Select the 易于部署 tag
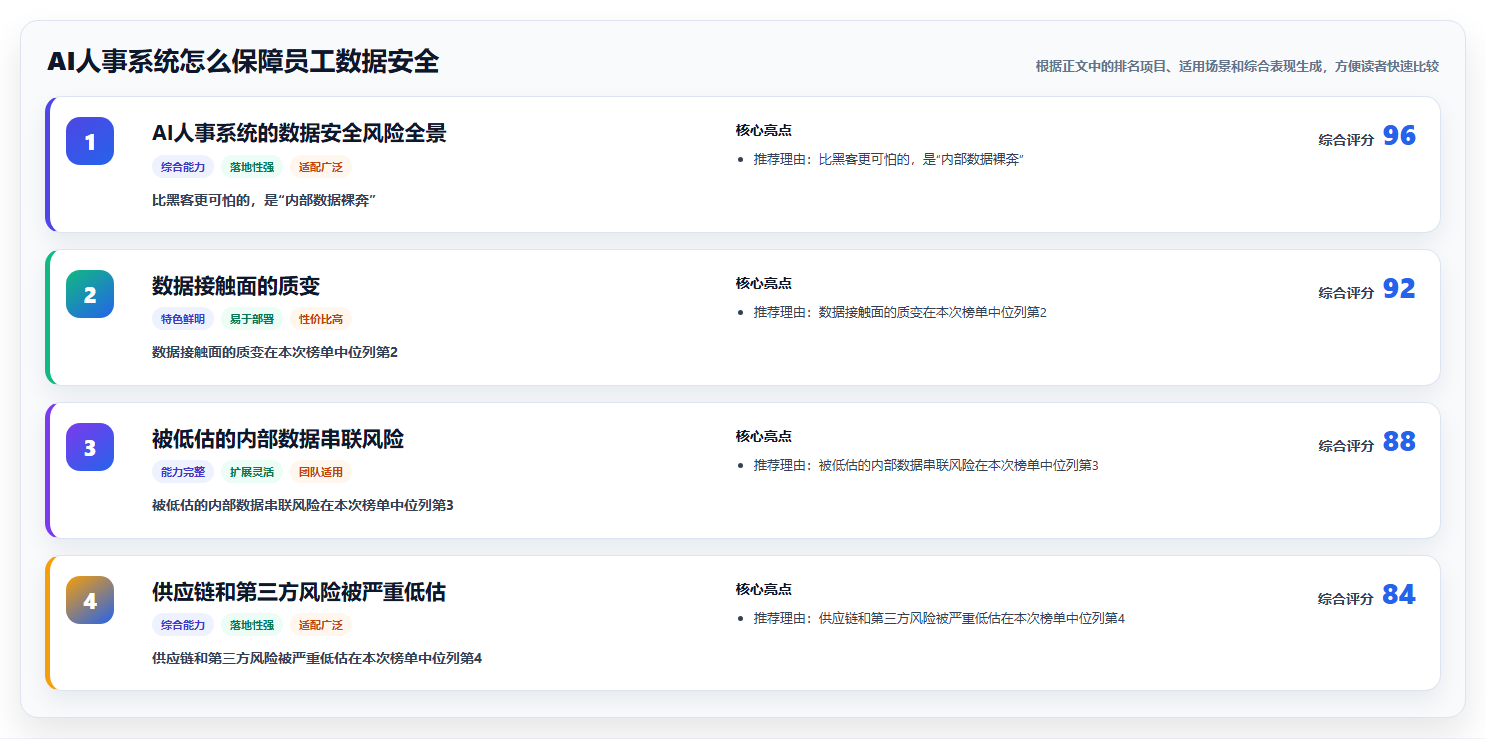 point(252,320)
